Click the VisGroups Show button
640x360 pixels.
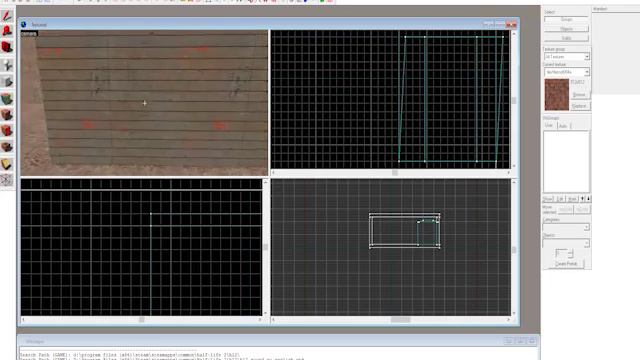tap(548, 199)
